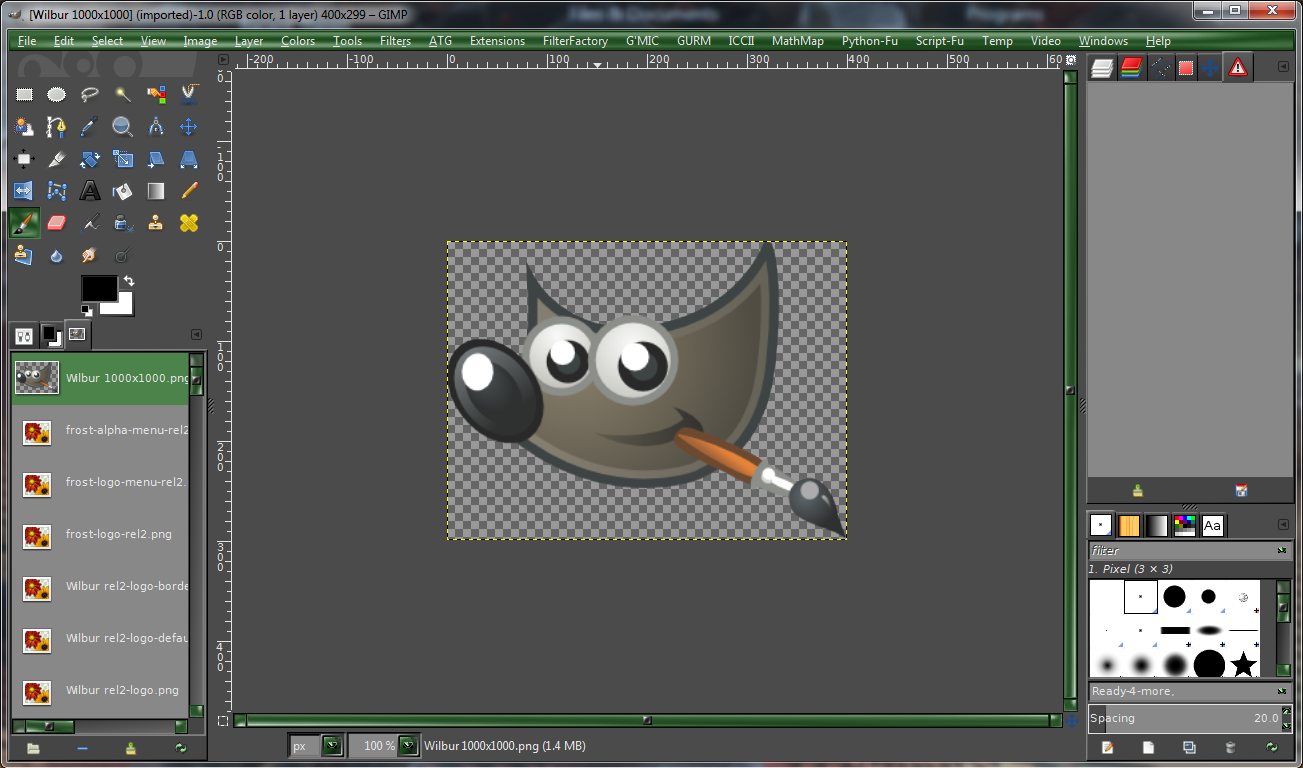Collapse the brushes dock with the left arrow

pos(1282,525)
